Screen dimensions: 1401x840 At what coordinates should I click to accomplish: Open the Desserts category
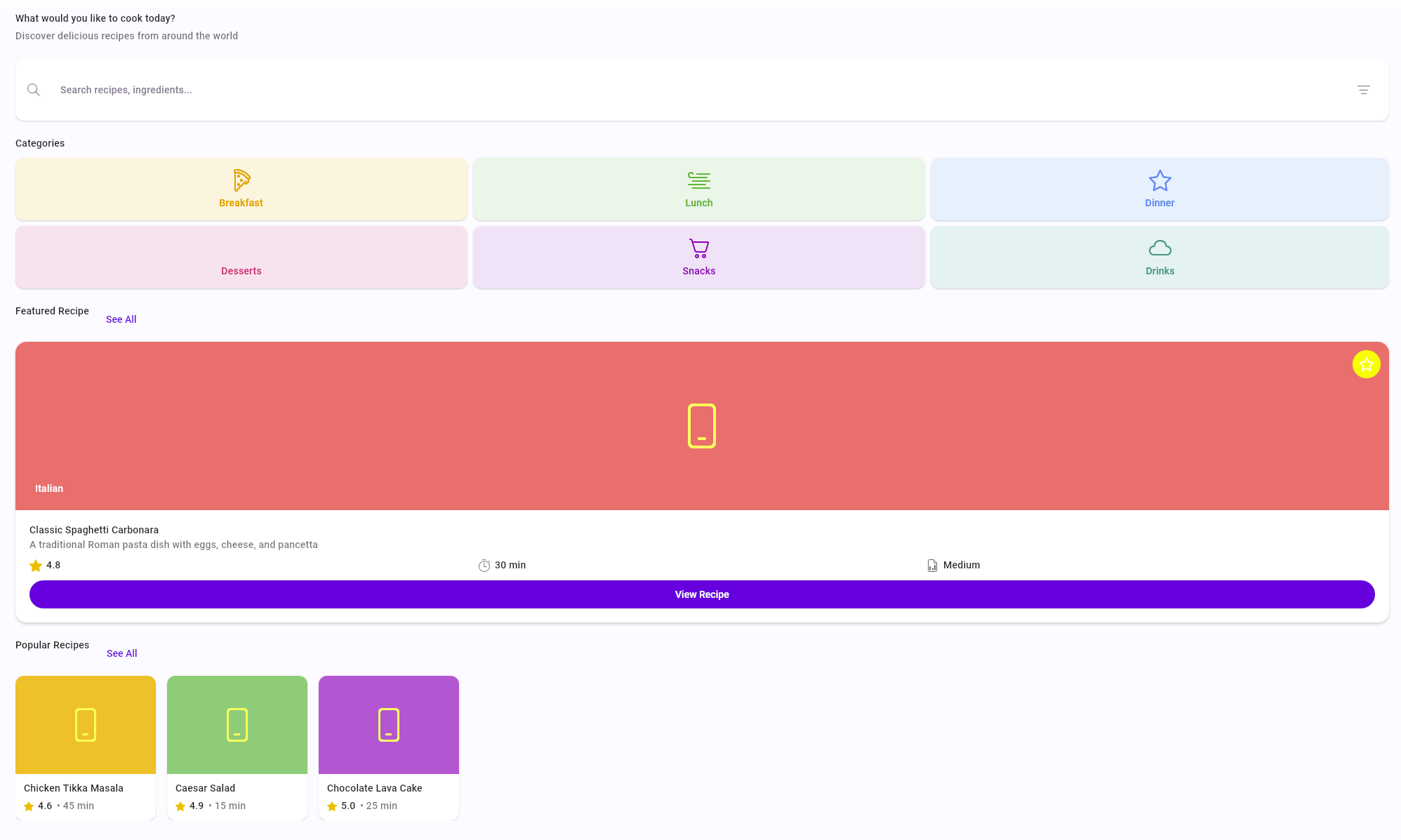(x=241, y=258)
